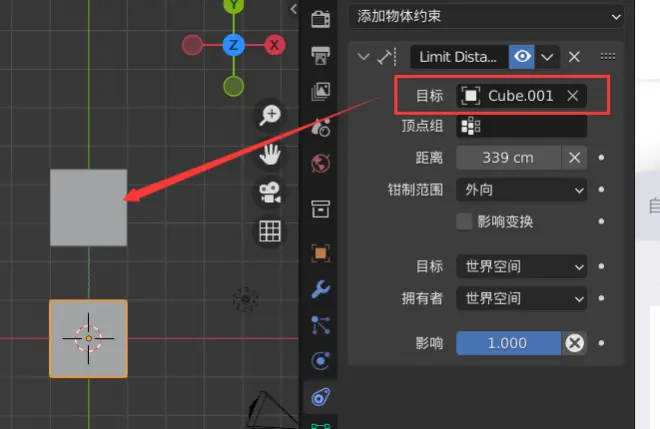This screenshot has width=660, height=429.
Task: Open the Modifiers wrench tab
Action: (x=320, y=289)
